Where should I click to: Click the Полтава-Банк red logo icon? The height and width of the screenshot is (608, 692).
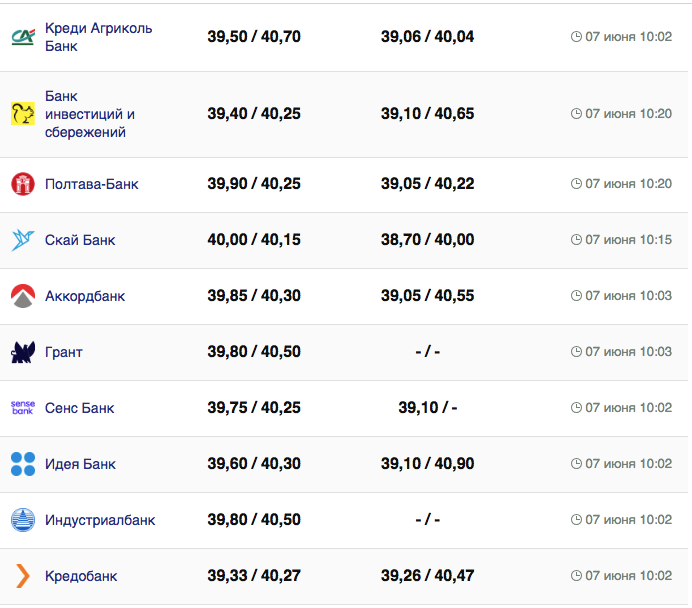click(x=23, y=184)
